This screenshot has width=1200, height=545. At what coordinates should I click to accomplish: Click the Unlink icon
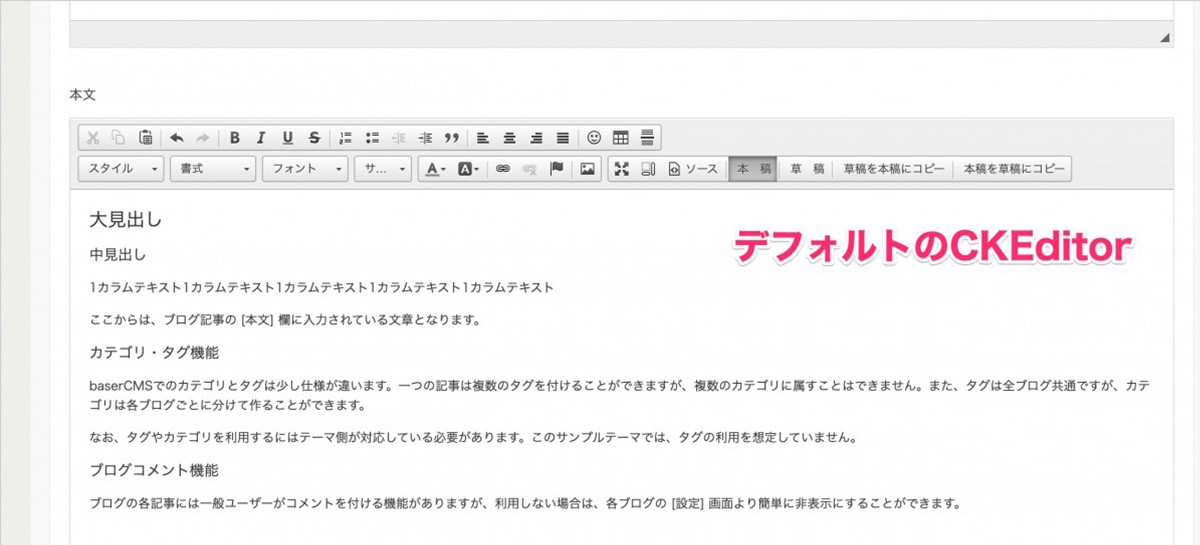[x=530, y=169]
